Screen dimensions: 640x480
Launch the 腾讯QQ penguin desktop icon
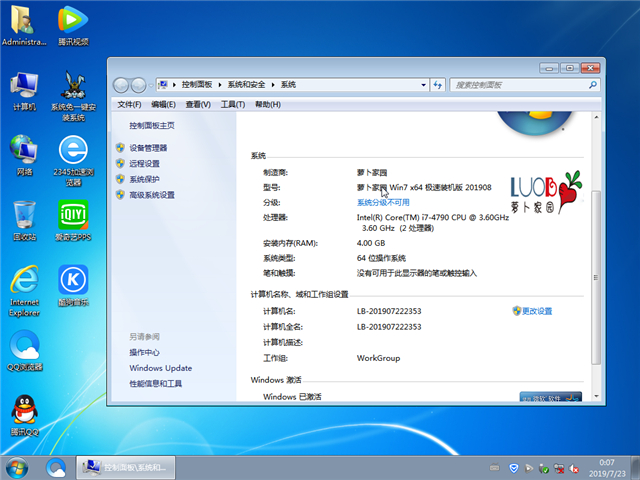(x=24, y=416)
